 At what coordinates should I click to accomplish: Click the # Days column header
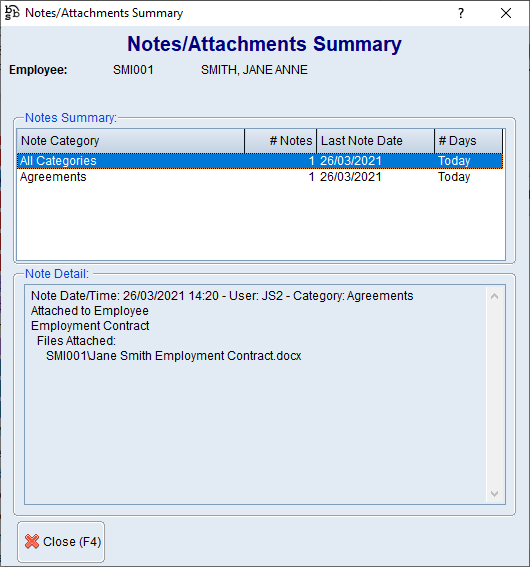pyautogui.click(x=469, y=141)
